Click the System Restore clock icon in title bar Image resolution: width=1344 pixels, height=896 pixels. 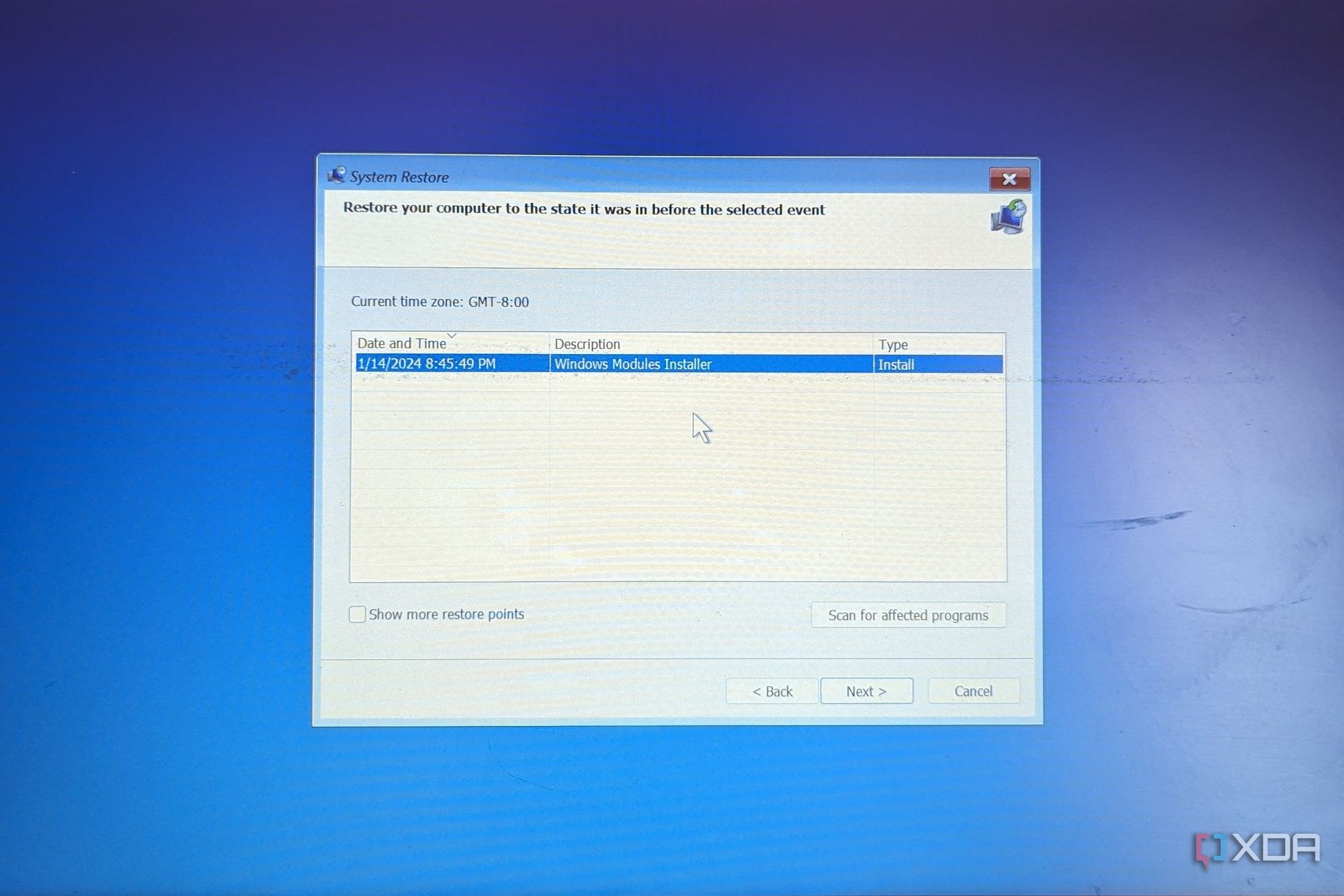pyautogui.click(x=338, y=177)
